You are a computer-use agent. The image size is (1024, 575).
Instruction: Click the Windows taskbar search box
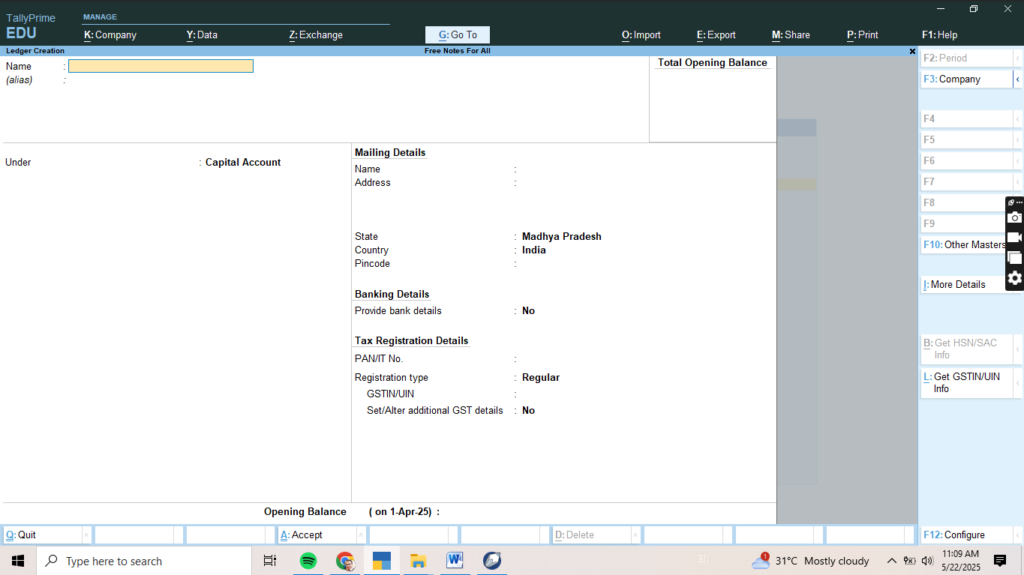144,561
